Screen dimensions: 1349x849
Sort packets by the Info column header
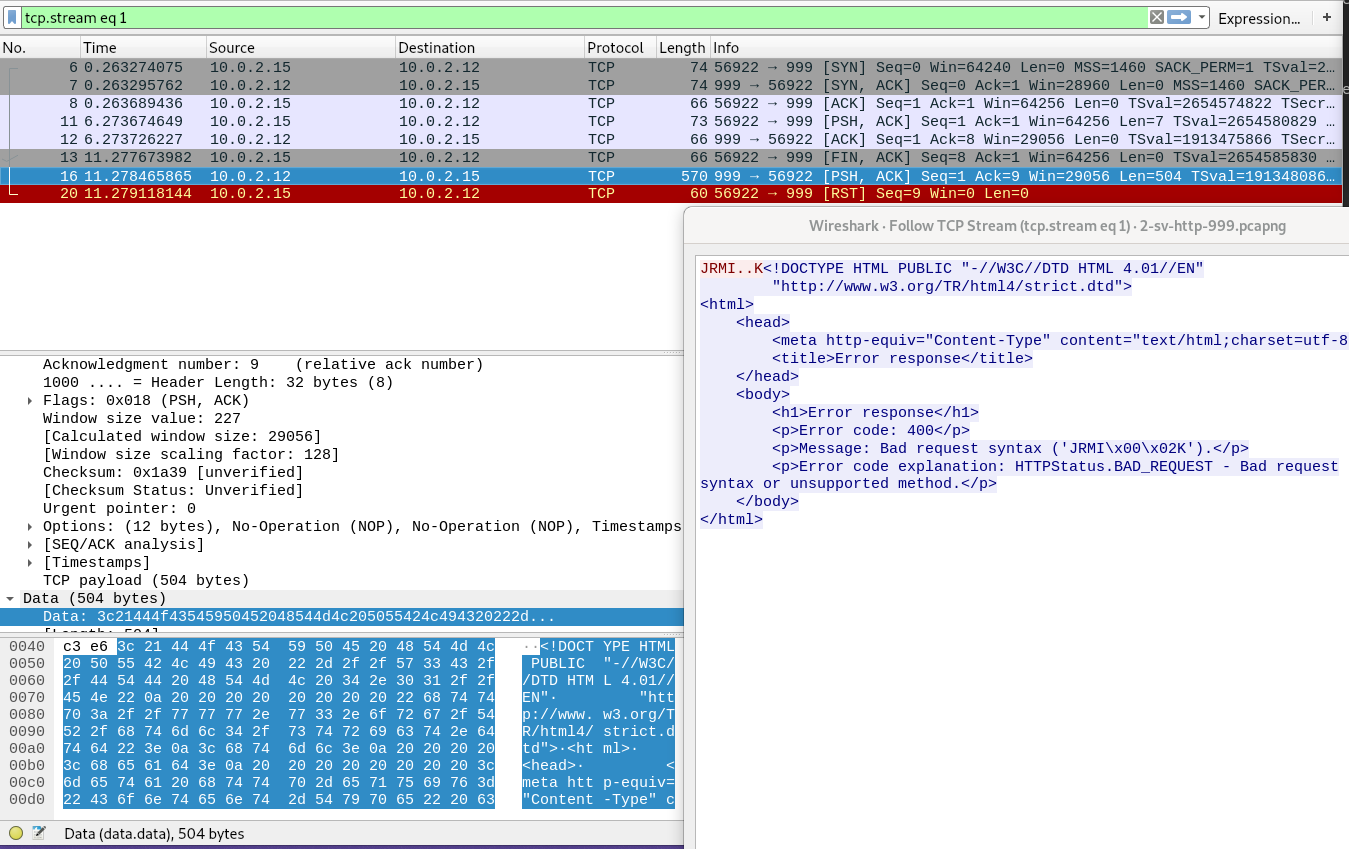tap(1025, 48)
